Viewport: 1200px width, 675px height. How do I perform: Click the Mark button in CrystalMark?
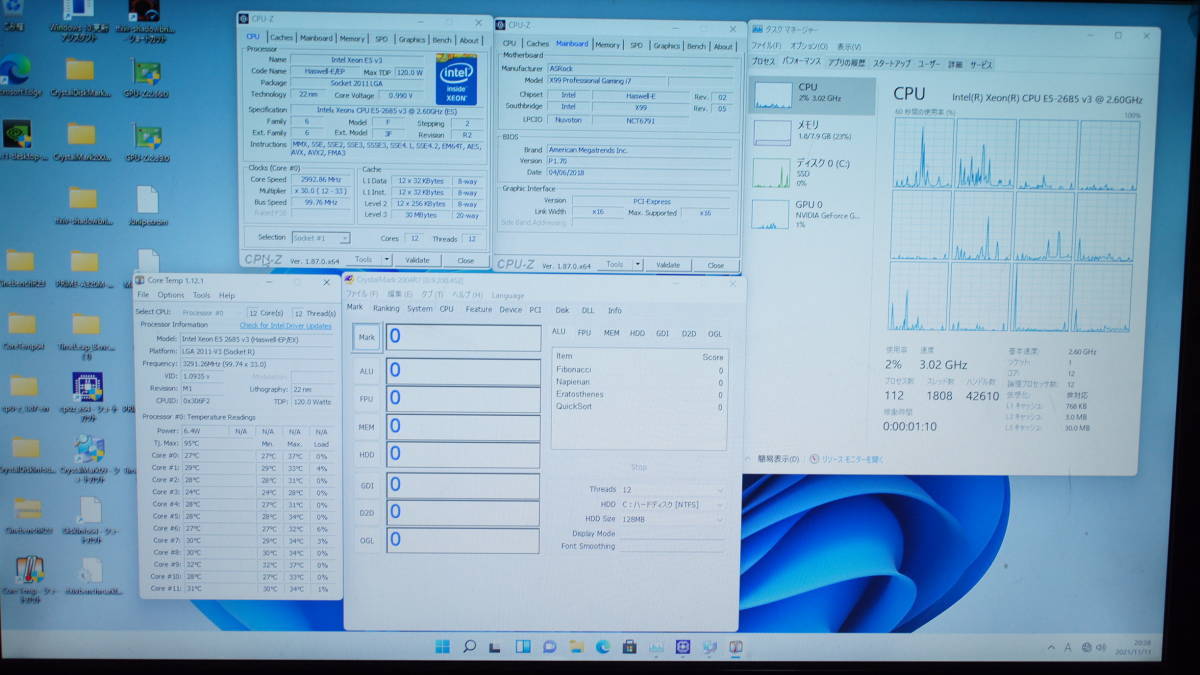367,337
